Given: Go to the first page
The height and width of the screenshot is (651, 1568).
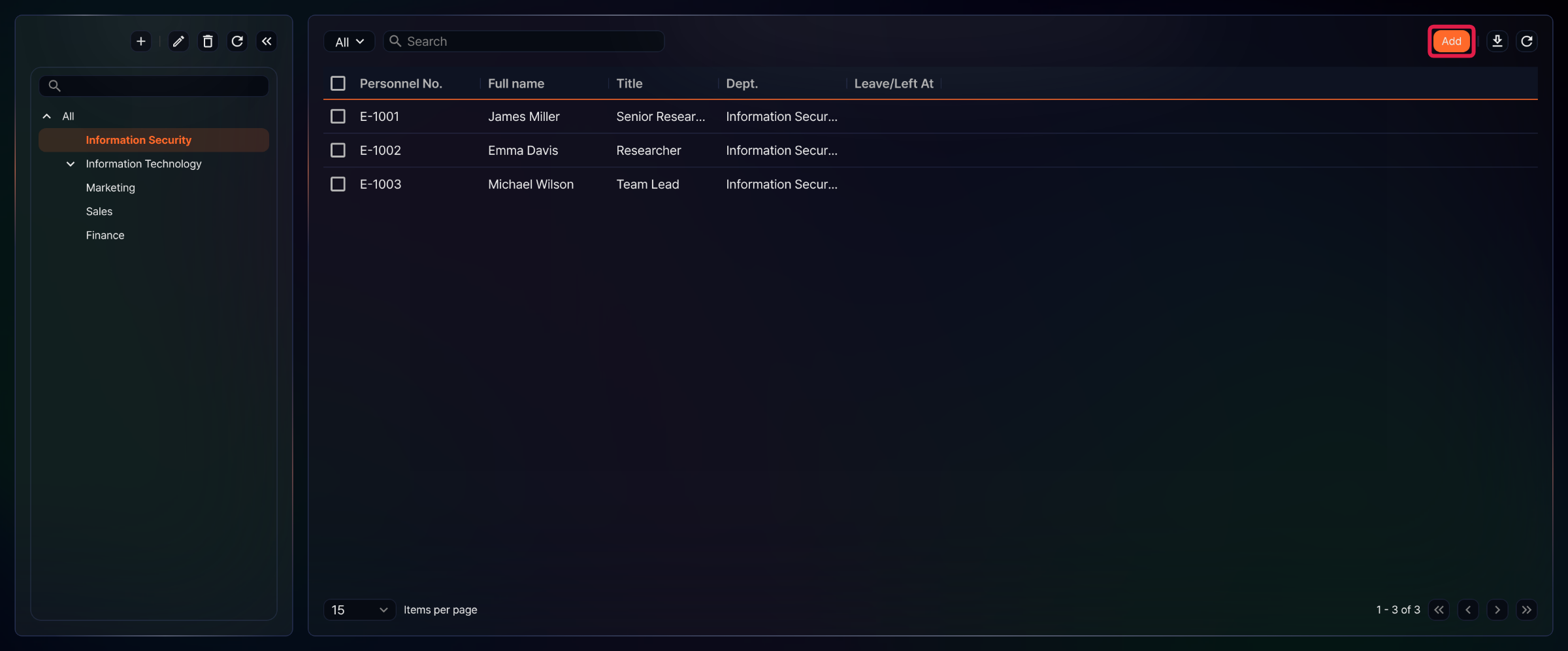Looking at the screenshot, I should pos(1439,610).
